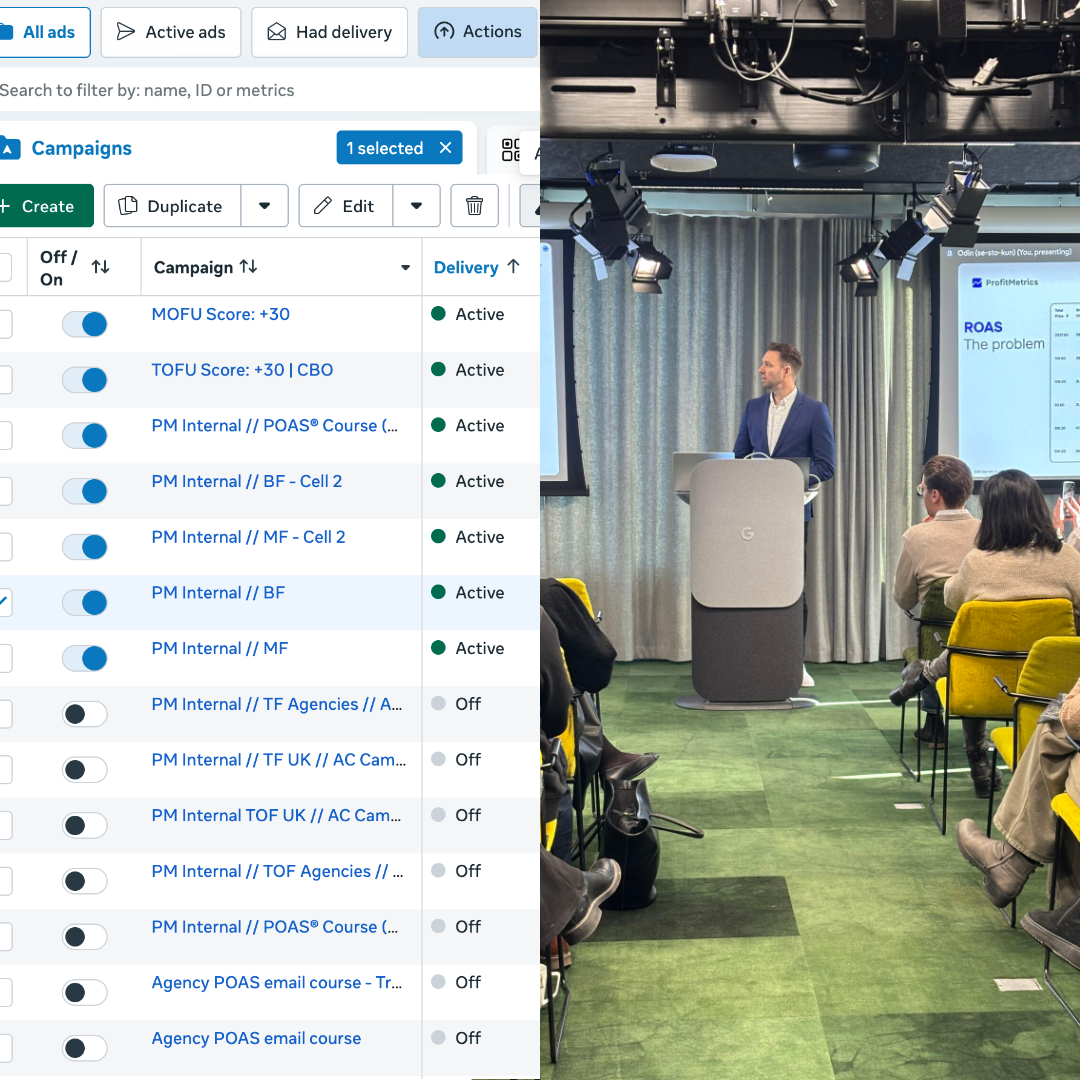Image resolution: width=1080 pixels, height=1080 pixels.
Task: Clear the 1 selected filter chip
Action: pyautogui.click(x=446, y=148)
